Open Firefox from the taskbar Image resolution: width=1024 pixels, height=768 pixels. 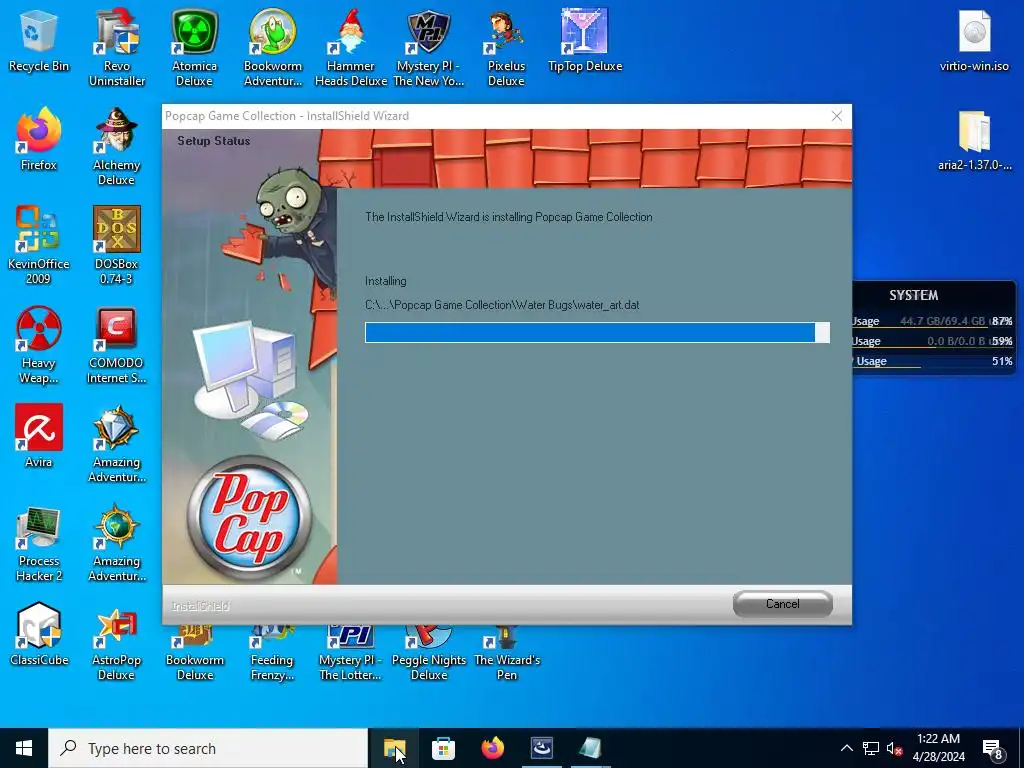pyautogui.click(x=492, y=748)
